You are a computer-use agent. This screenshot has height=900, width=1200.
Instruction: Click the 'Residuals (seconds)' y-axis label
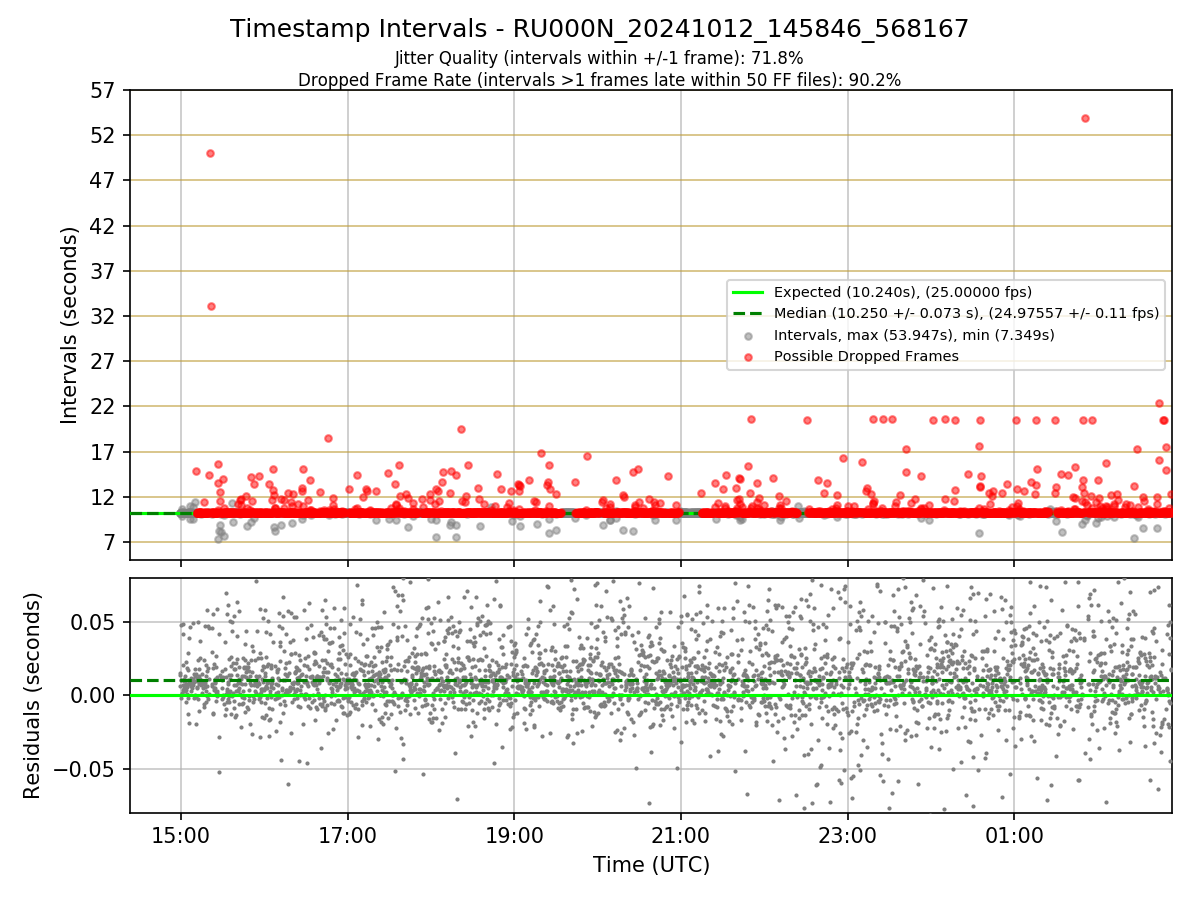pos(33,695)
